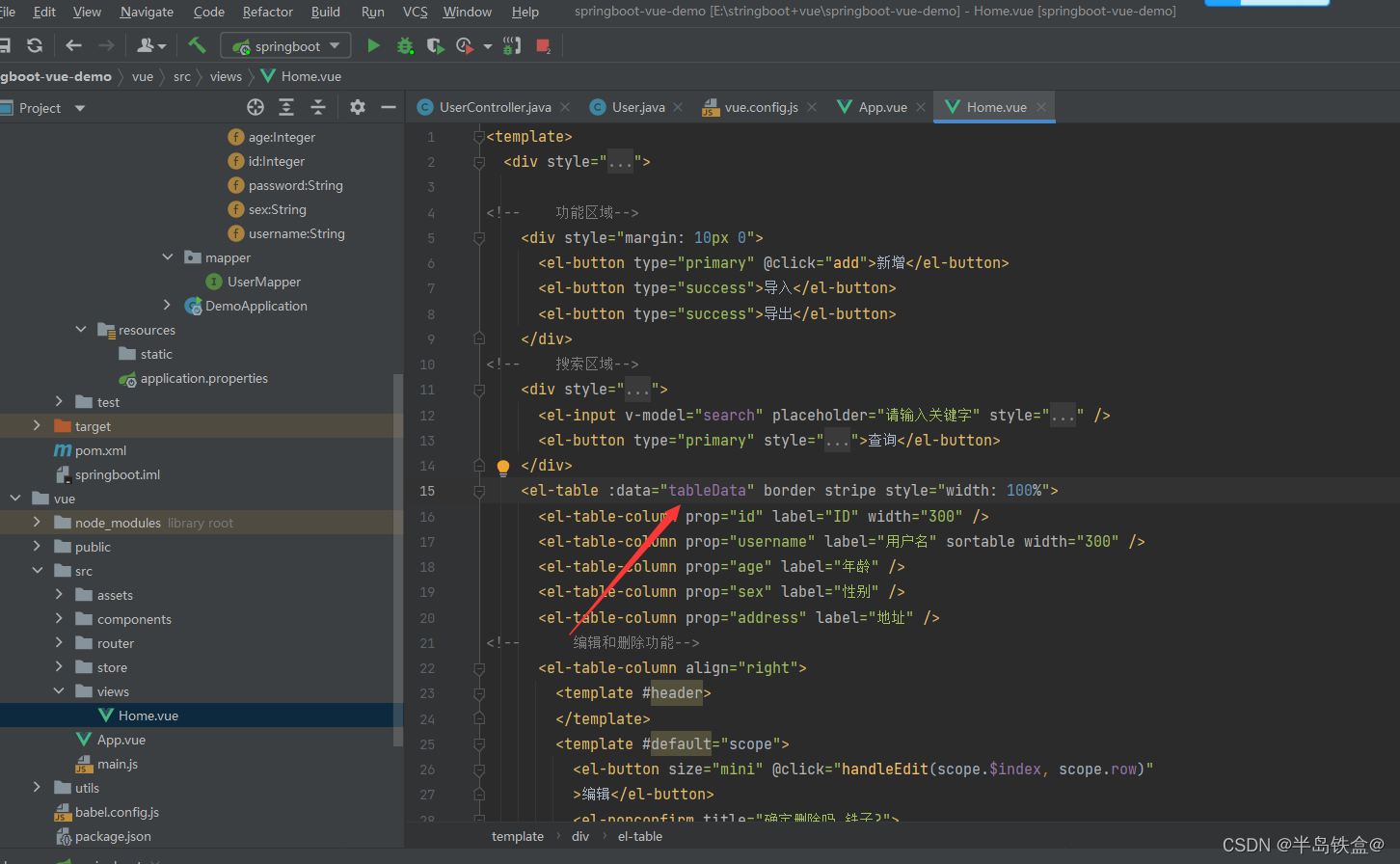This screenshot has height=864, width=1400.
Task: Expand the test folder
Action: pos(60,402)
